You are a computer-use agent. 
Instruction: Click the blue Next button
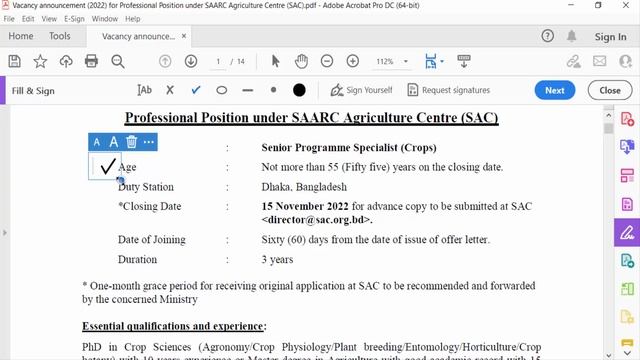[x=555, y=90]
